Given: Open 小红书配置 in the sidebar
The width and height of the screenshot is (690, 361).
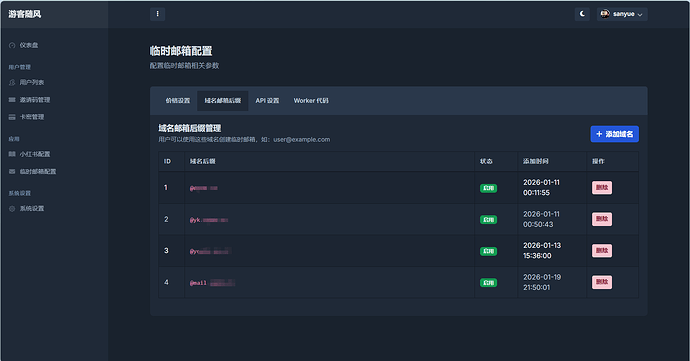Looking at the screenshot, I should (35, 154).
